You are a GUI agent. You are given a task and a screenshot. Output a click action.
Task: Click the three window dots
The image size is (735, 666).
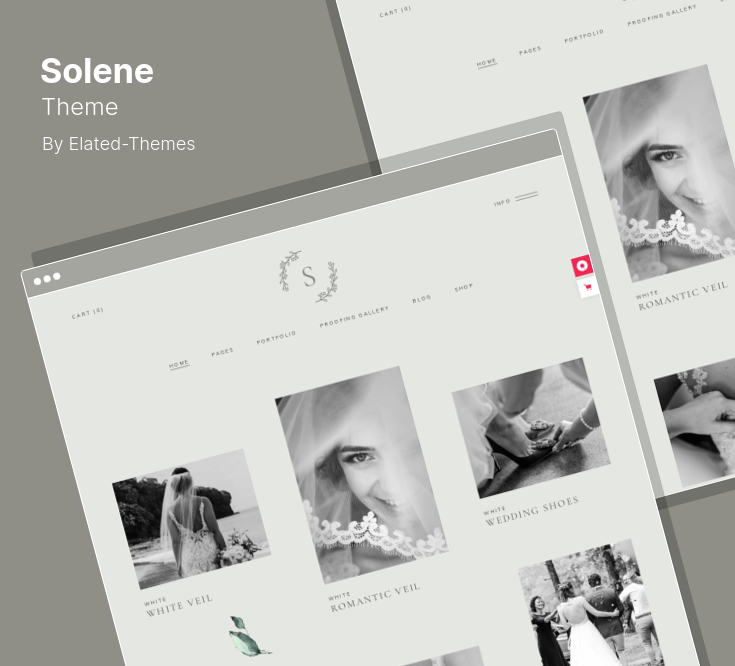click(47, 279)
